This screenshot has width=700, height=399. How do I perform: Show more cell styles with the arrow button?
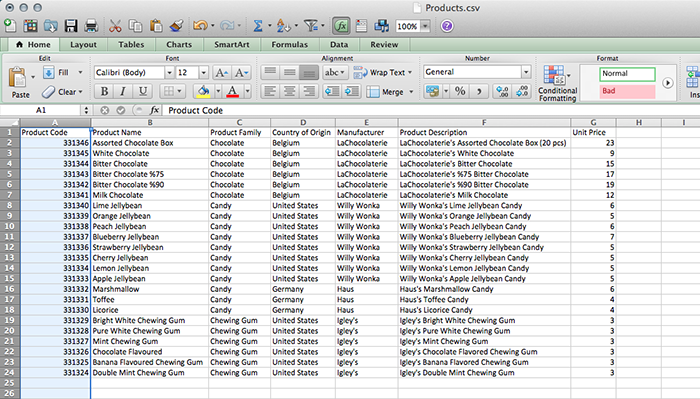point(667,83)
